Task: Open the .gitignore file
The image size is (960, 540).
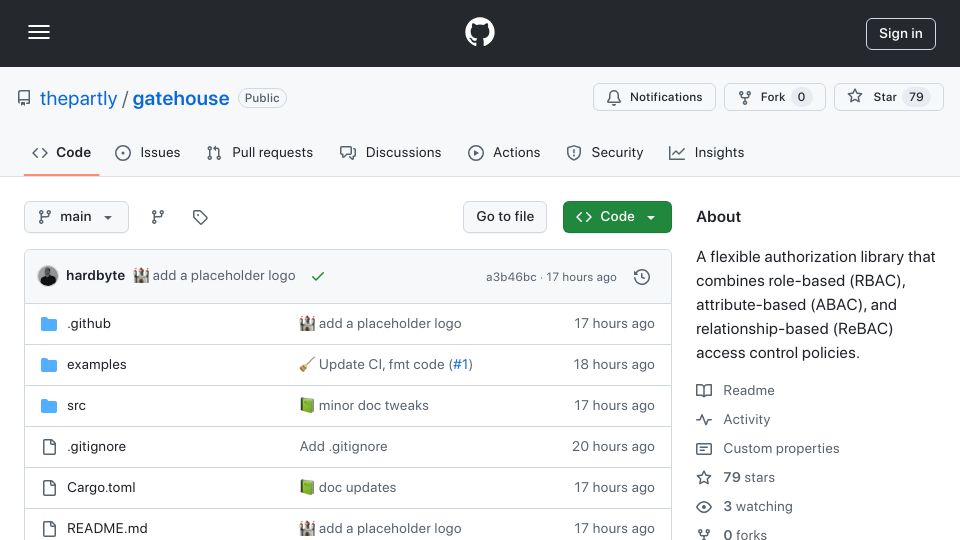Action: pos(96,446)
